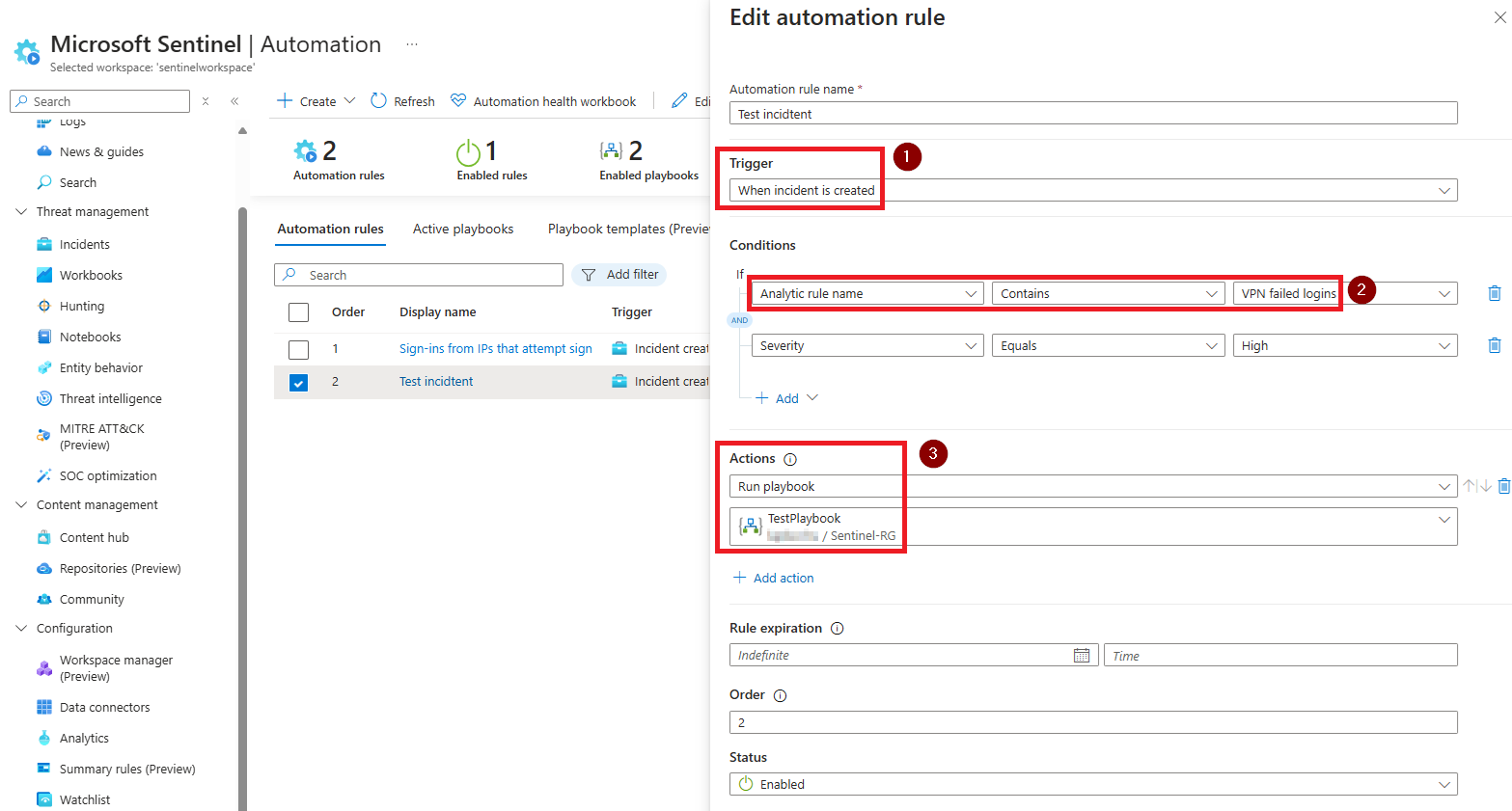The width and height of the screenshot is (1512, 811).
Task: Open Incidents in the sidebar
Action: tap(85, 245)
